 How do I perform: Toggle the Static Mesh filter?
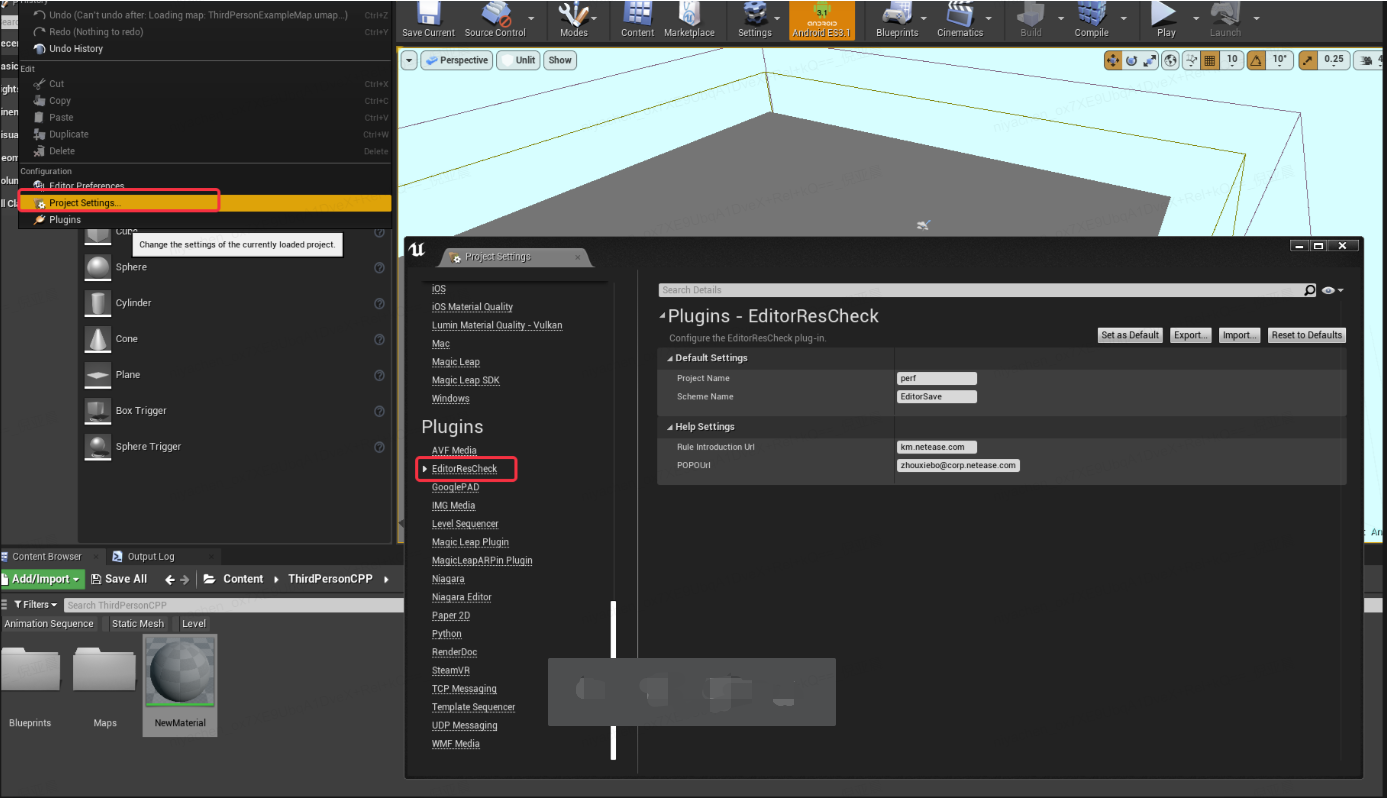tap(137, 623)
